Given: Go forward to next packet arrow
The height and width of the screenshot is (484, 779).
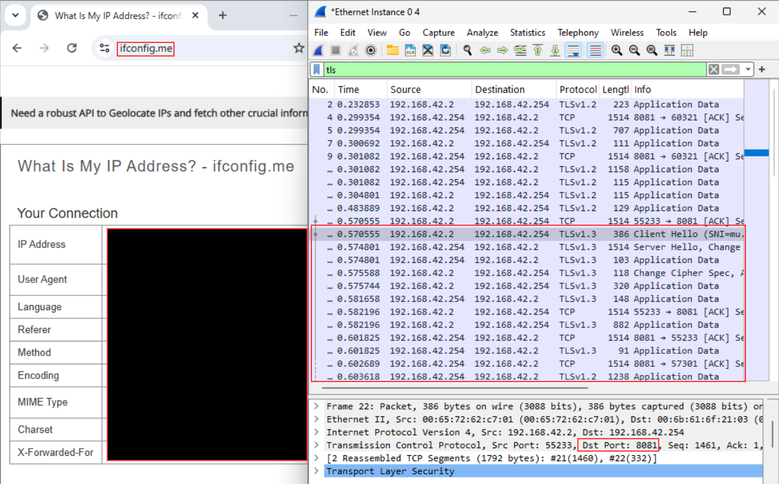Looking at the screenshot, I should pyautogui.click(x=503, y=50).
